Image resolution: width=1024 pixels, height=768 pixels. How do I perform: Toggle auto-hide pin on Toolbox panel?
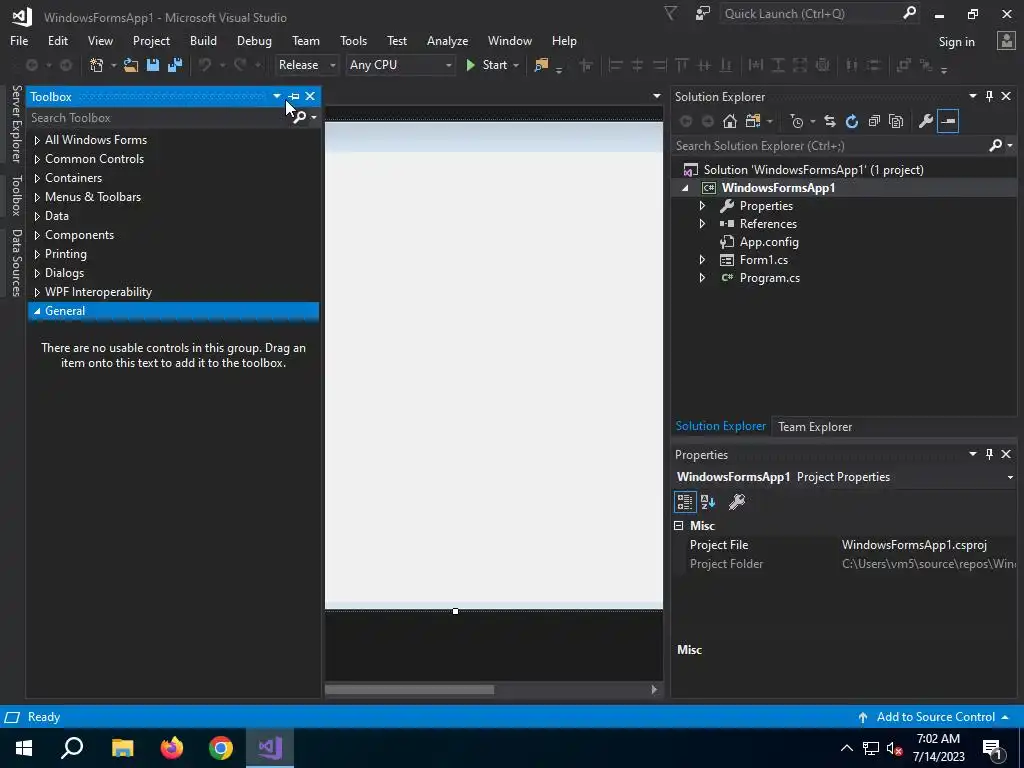click(294, 96)
